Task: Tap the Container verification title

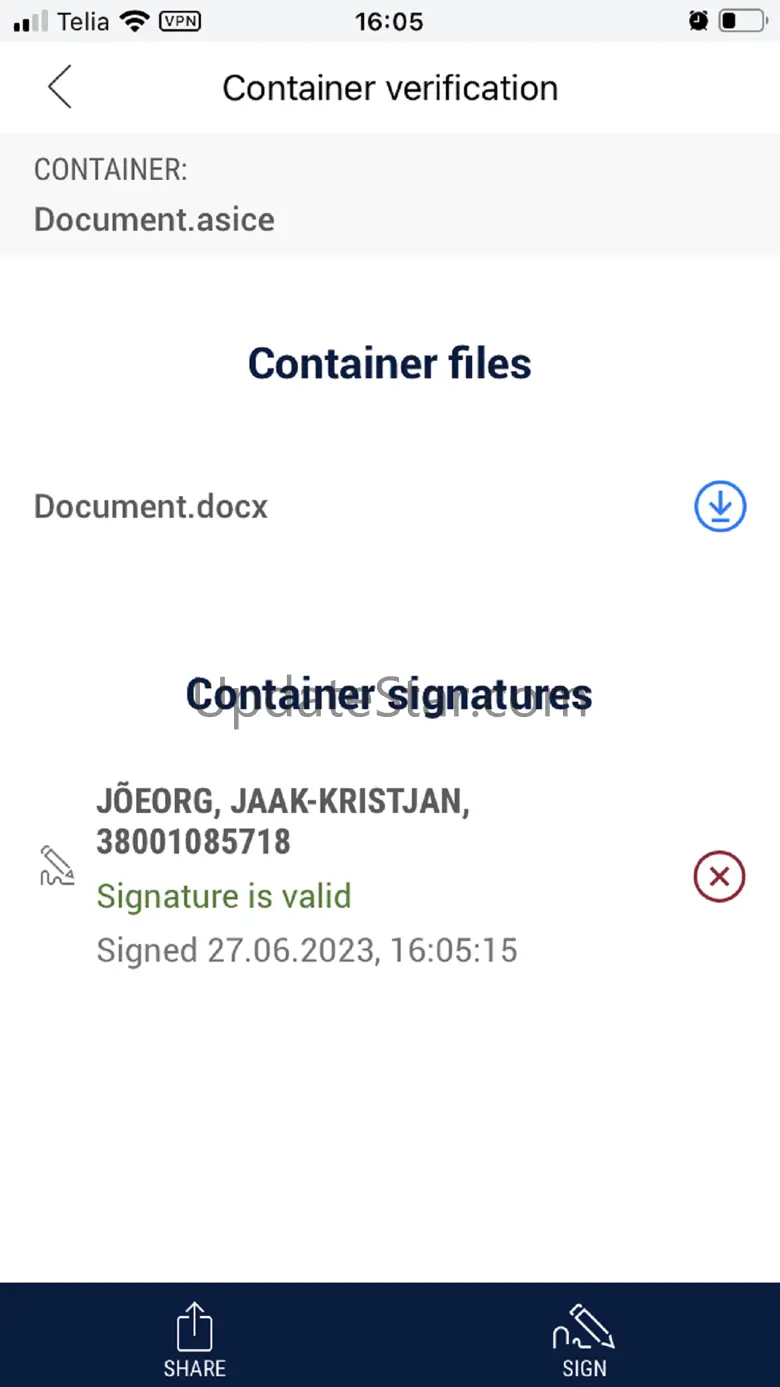Action: 390,88
